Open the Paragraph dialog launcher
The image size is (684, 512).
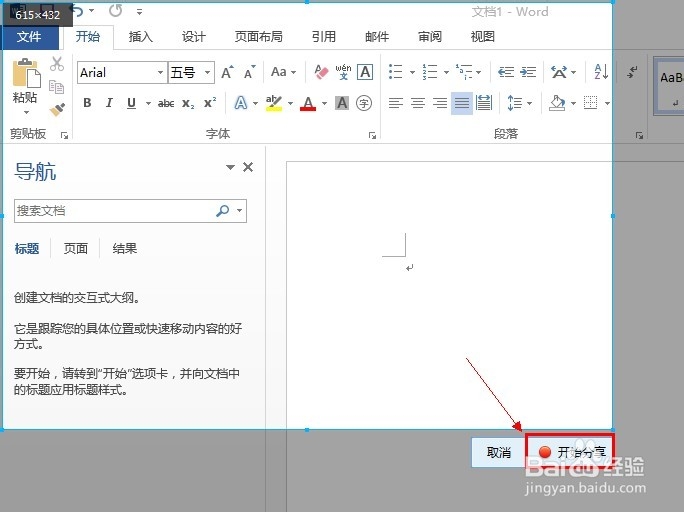[640, 136]
